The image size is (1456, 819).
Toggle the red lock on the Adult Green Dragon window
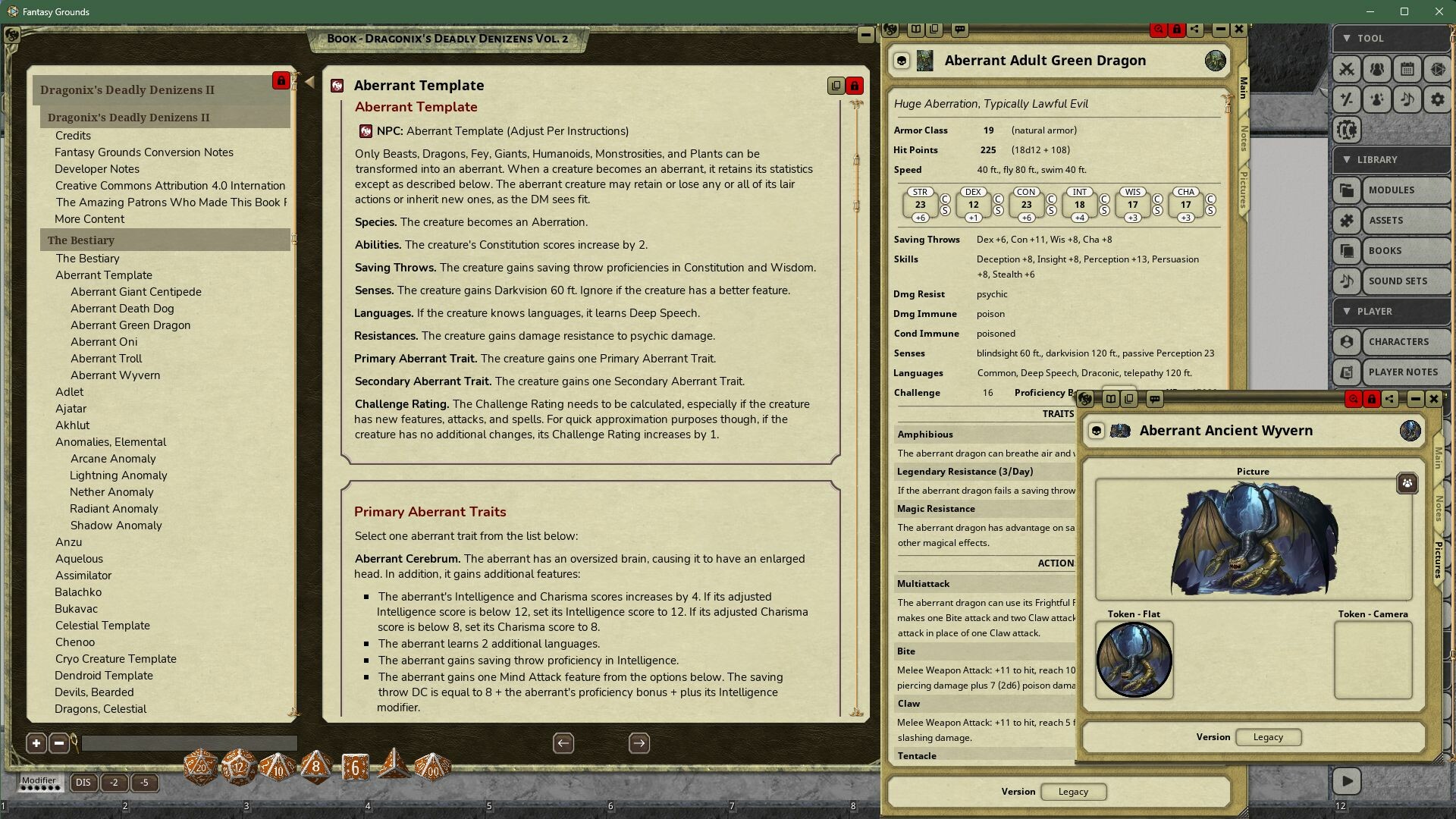[1177, 30]
